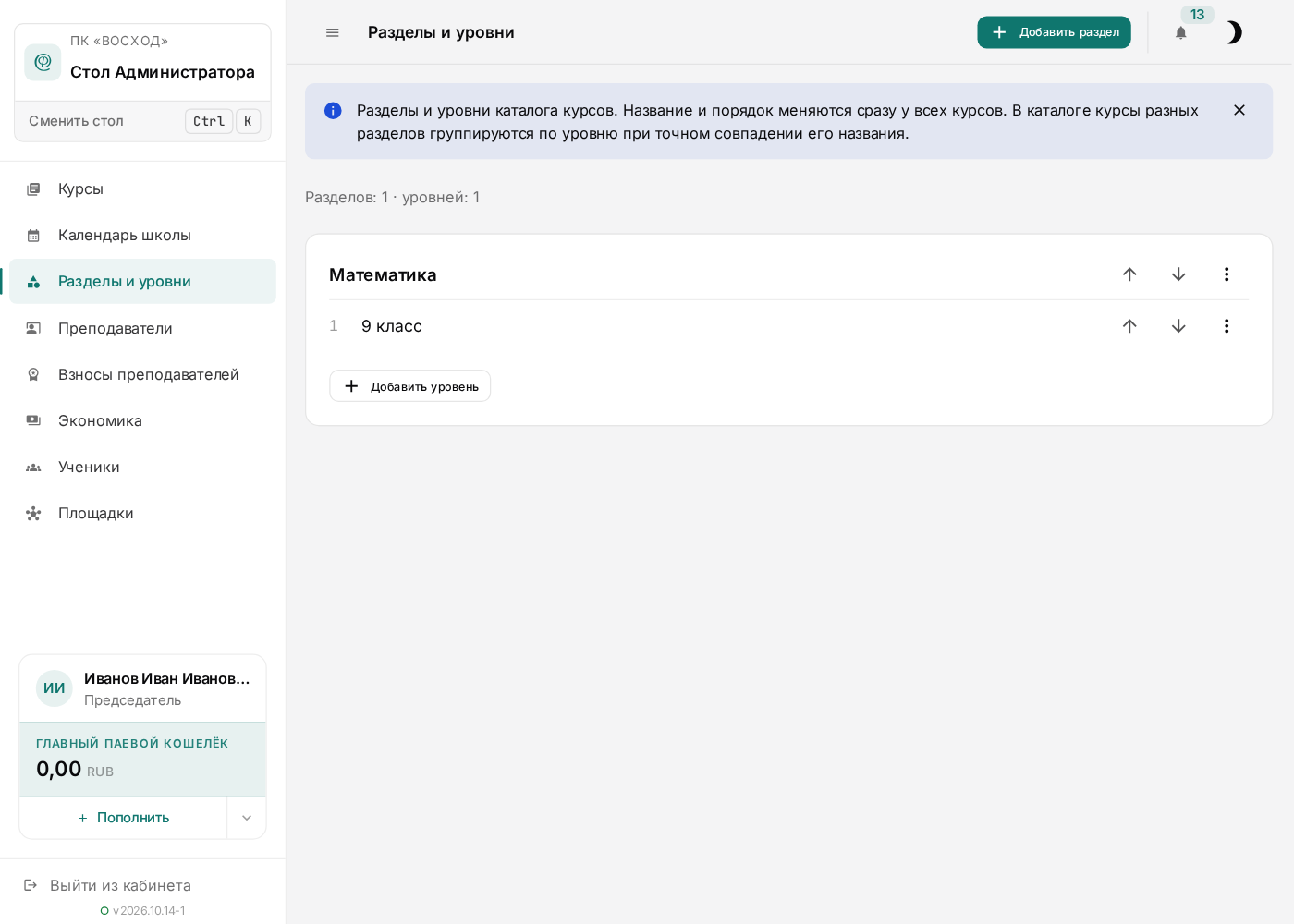Open the Иванов Иван user profile card

click(x=142, y=688)
